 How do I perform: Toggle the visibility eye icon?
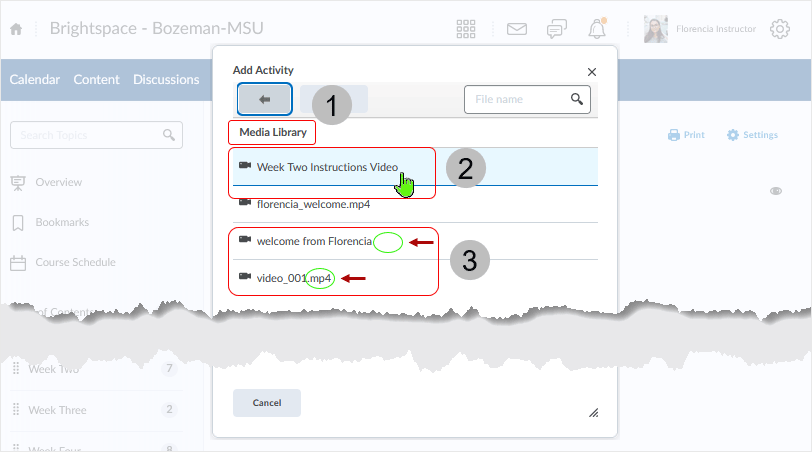(776, 191)
